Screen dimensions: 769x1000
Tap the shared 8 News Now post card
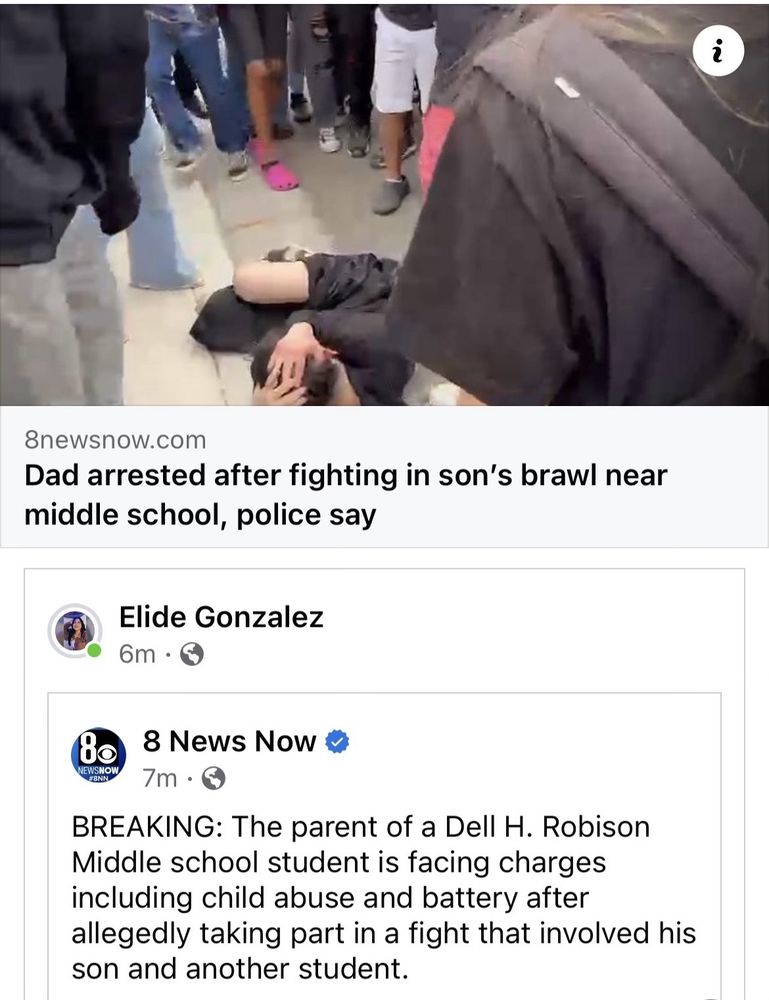click(384, 846)
